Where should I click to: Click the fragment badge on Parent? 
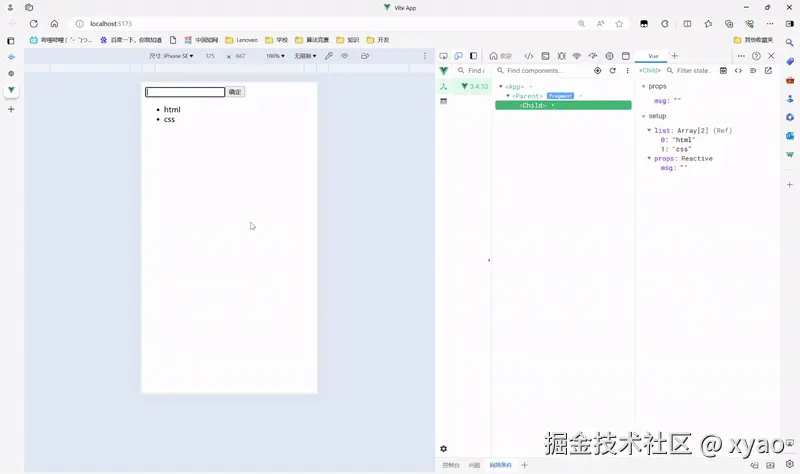click(x=560, y=96)
